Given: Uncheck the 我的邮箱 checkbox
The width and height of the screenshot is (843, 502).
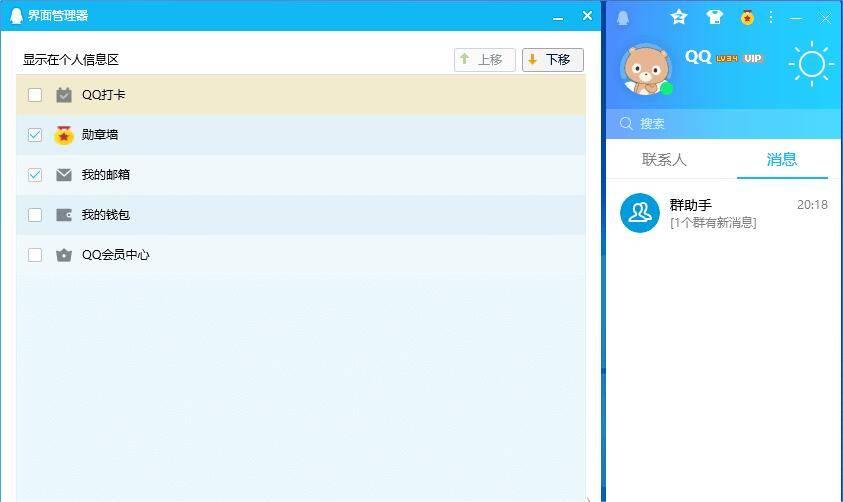Looking at the screenshot, I should (x=35, y=175).
